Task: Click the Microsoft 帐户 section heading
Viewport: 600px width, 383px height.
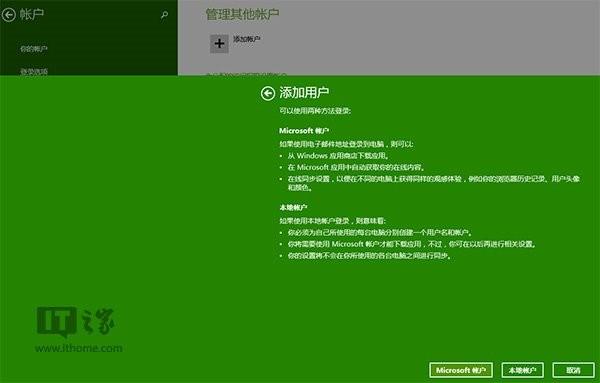Action: coord(304,130)
